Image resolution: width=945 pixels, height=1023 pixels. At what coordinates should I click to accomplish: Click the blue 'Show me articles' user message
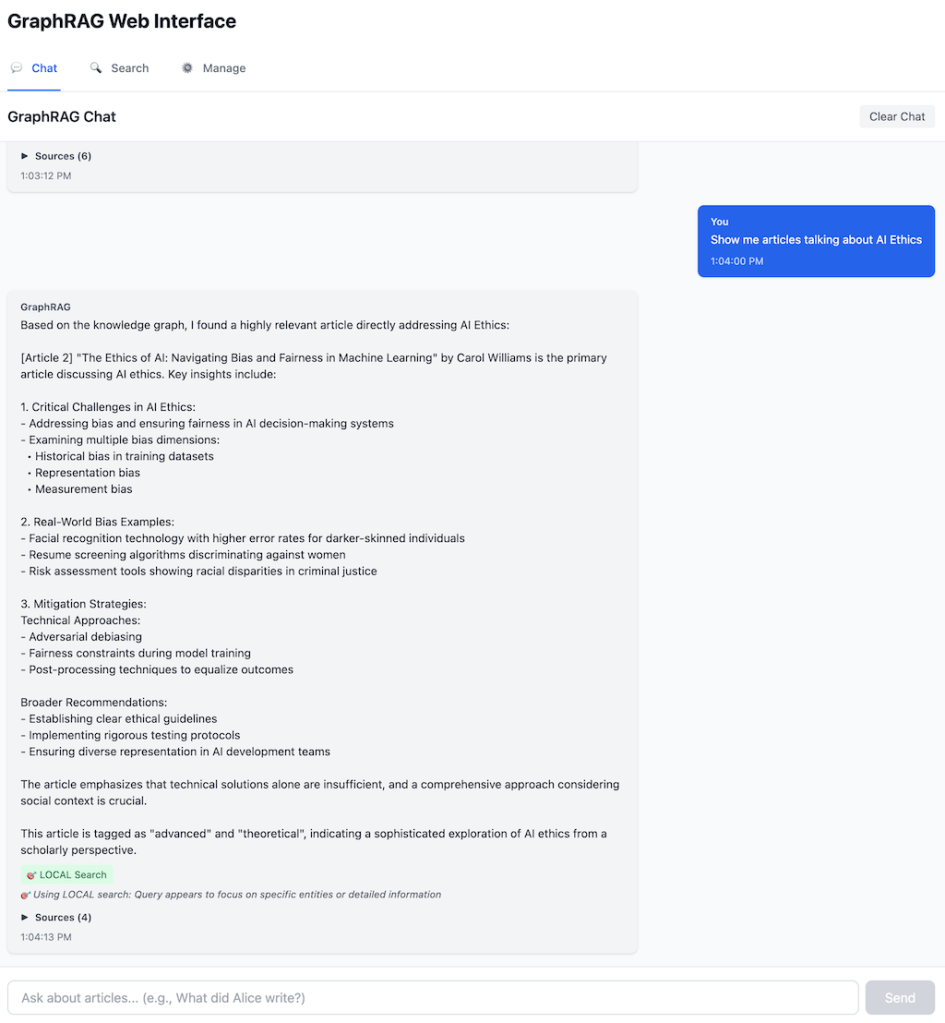pos(815,240)
